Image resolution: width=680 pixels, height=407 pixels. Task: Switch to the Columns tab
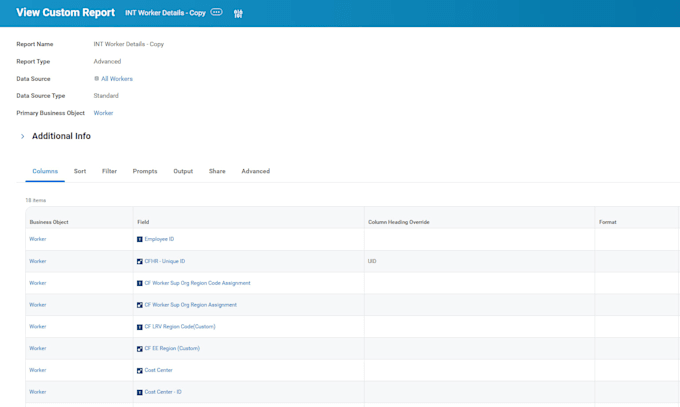[45, 171]
